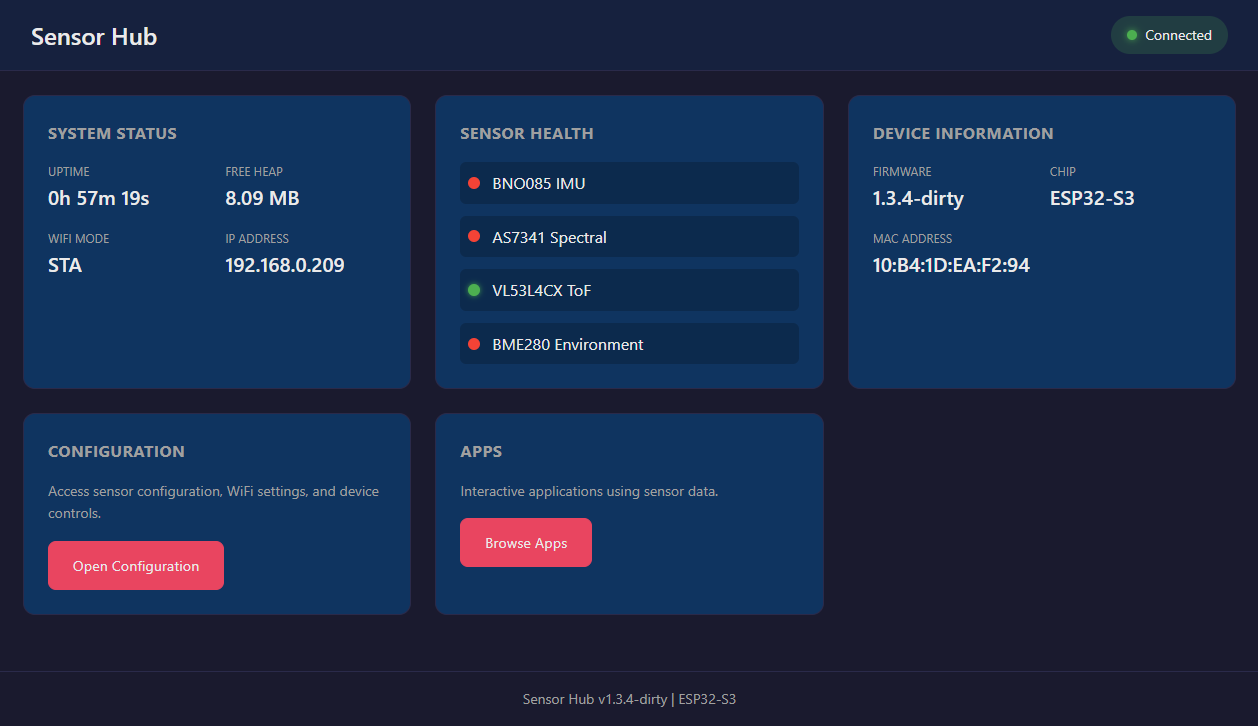Viewport: 1258px width, 726px height.
Task: Click the red indicator beside BME280 Environment
Action: 474,344
